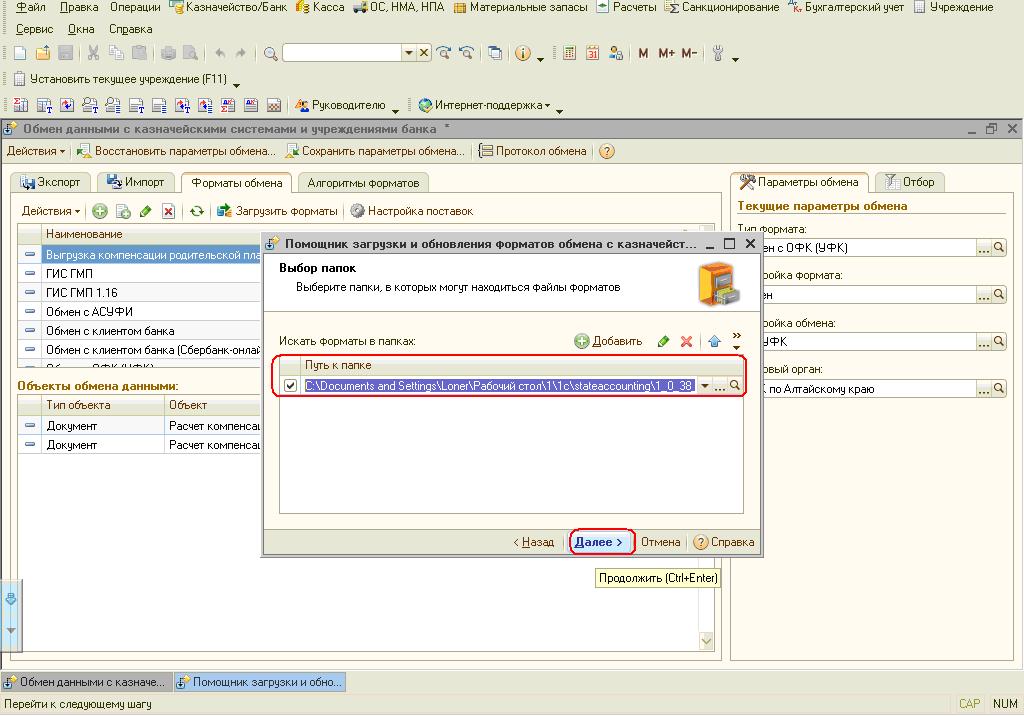The width and height of the screenshot is (1024, 716).
Task: Open the Казначейство/Банк menu
Action: (x=228, y=7)
